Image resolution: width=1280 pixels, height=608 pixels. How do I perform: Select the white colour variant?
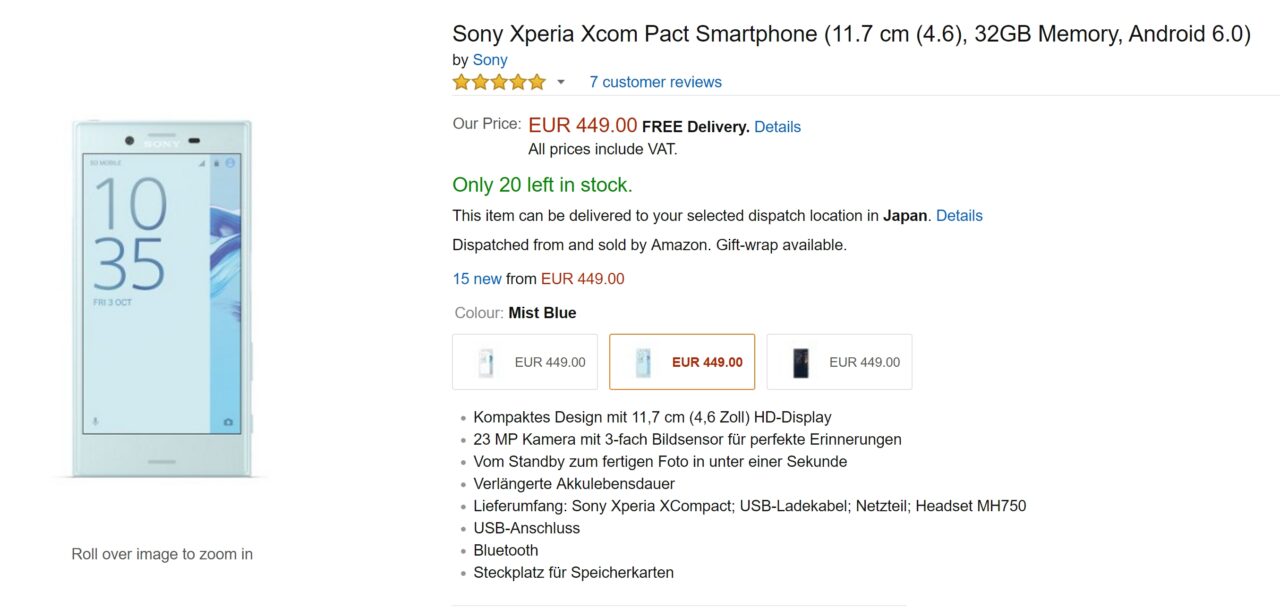[x=525, y=362]
